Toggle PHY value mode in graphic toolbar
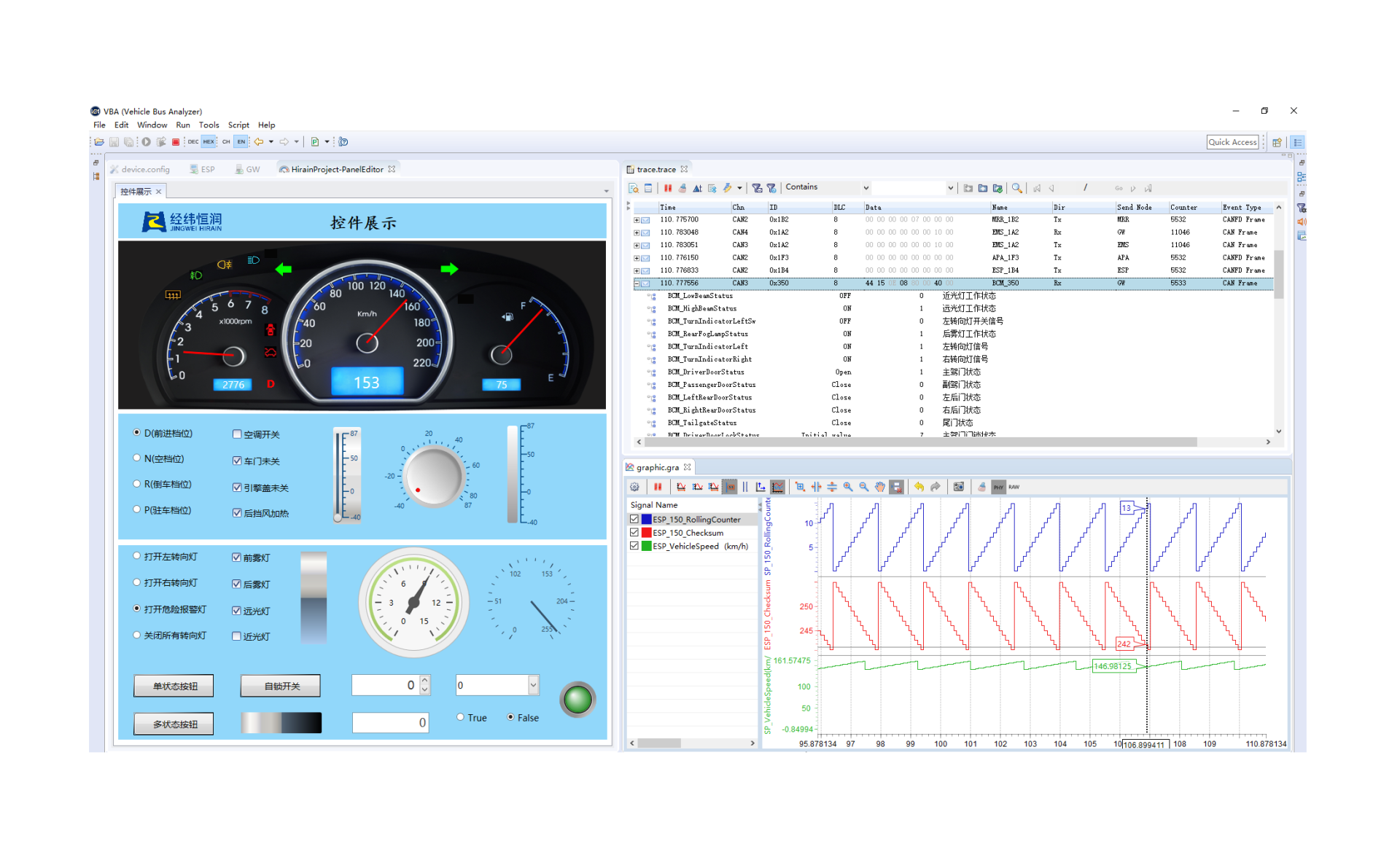The height and width of the screenshot is (868, 1400). coord(998,487)
